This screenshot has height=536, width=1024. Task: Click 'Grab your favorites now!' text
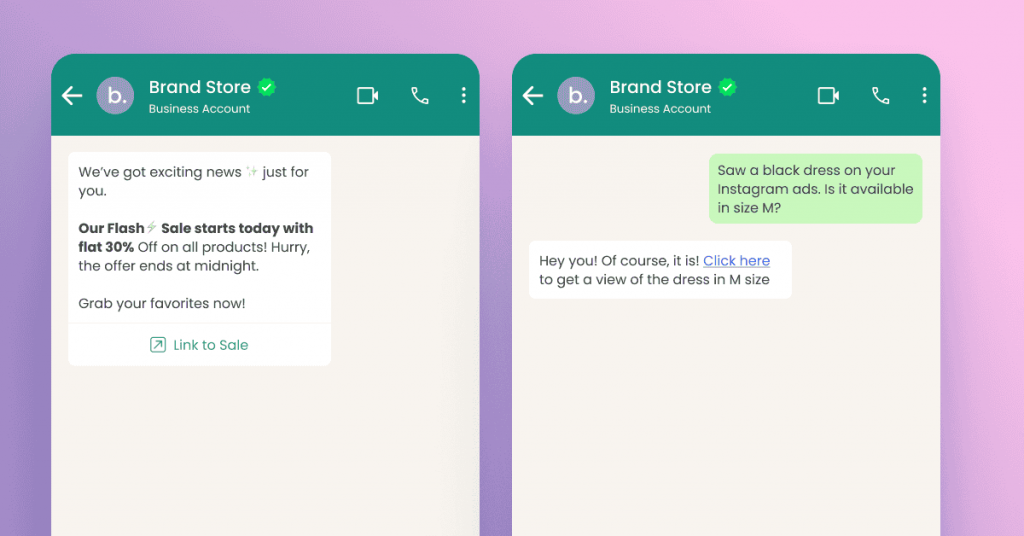point(162,304)
